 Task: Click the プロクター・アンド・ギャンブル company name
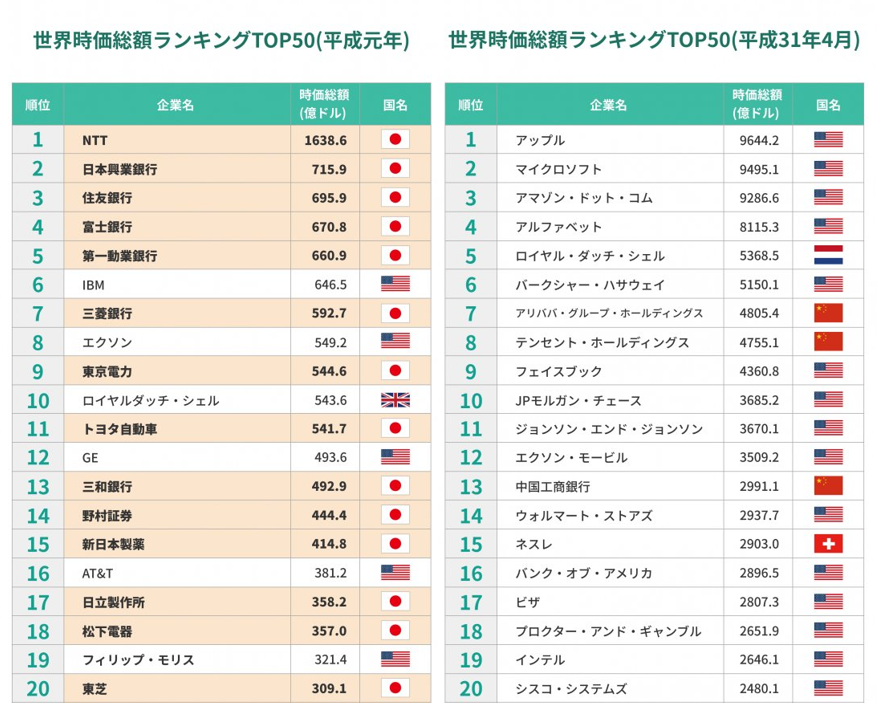tap(608, 631)
